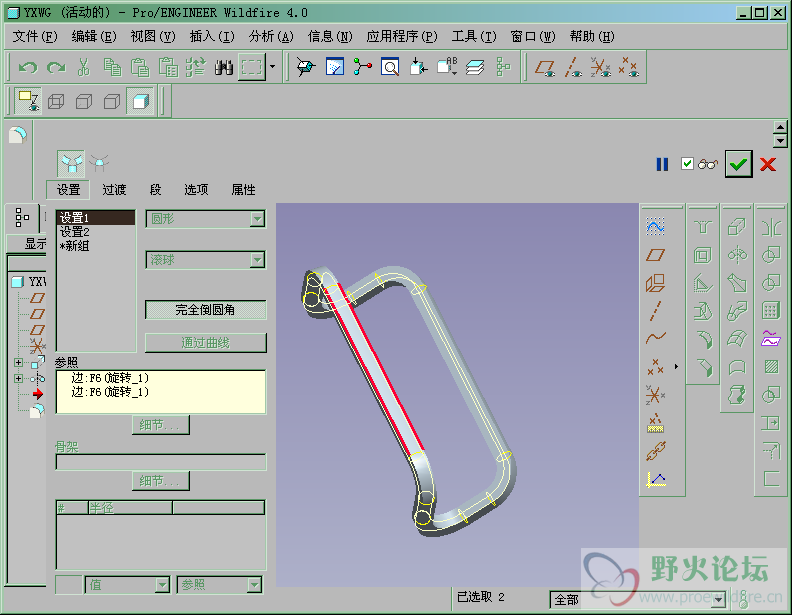Image resolution: width=792 pixels, height=615 pixels.
Task: Click the Redo arrow icon
Action: 56,67
